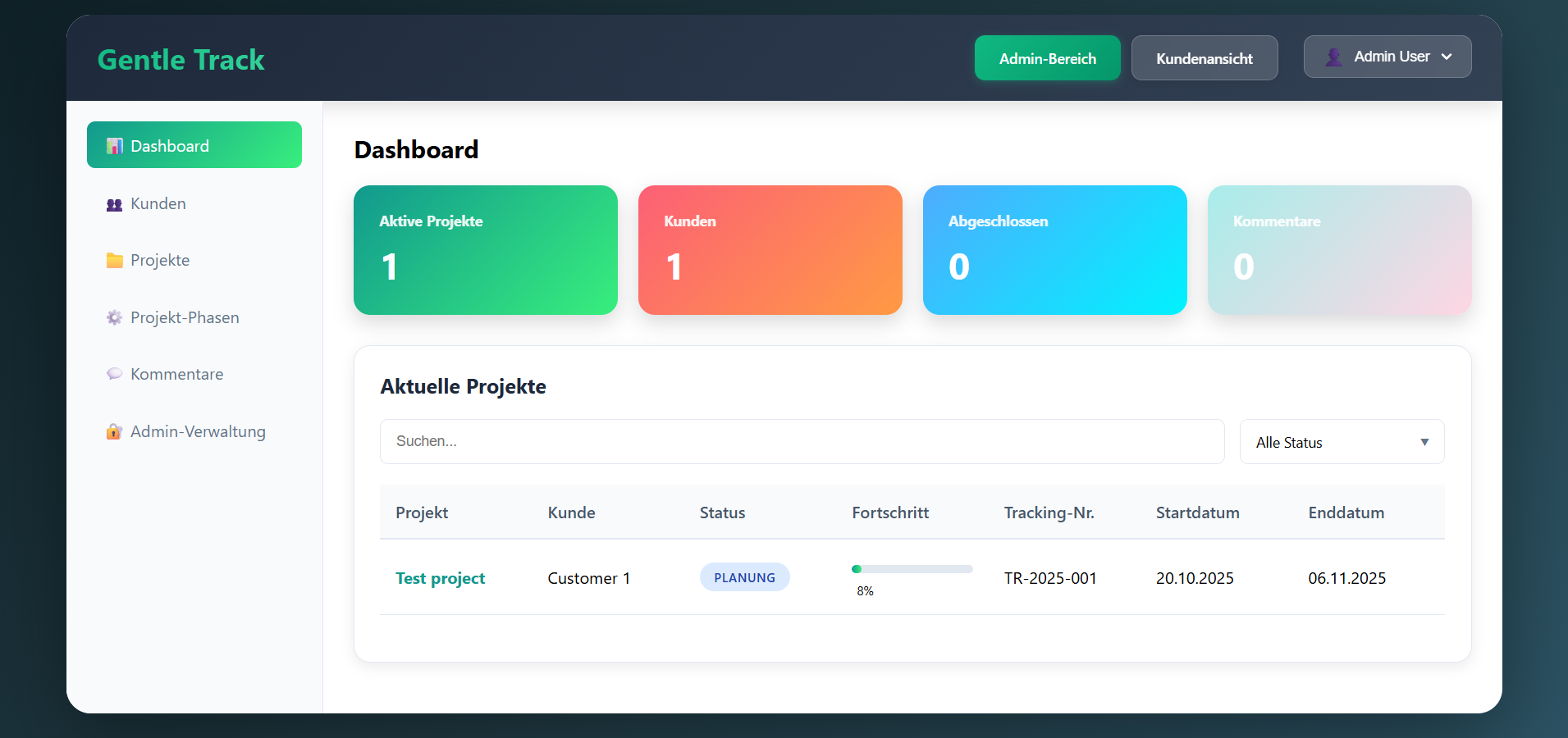The image size is (1568, 738).
Task: Click the Admin User avatar icon
Action: [1333, 57]
